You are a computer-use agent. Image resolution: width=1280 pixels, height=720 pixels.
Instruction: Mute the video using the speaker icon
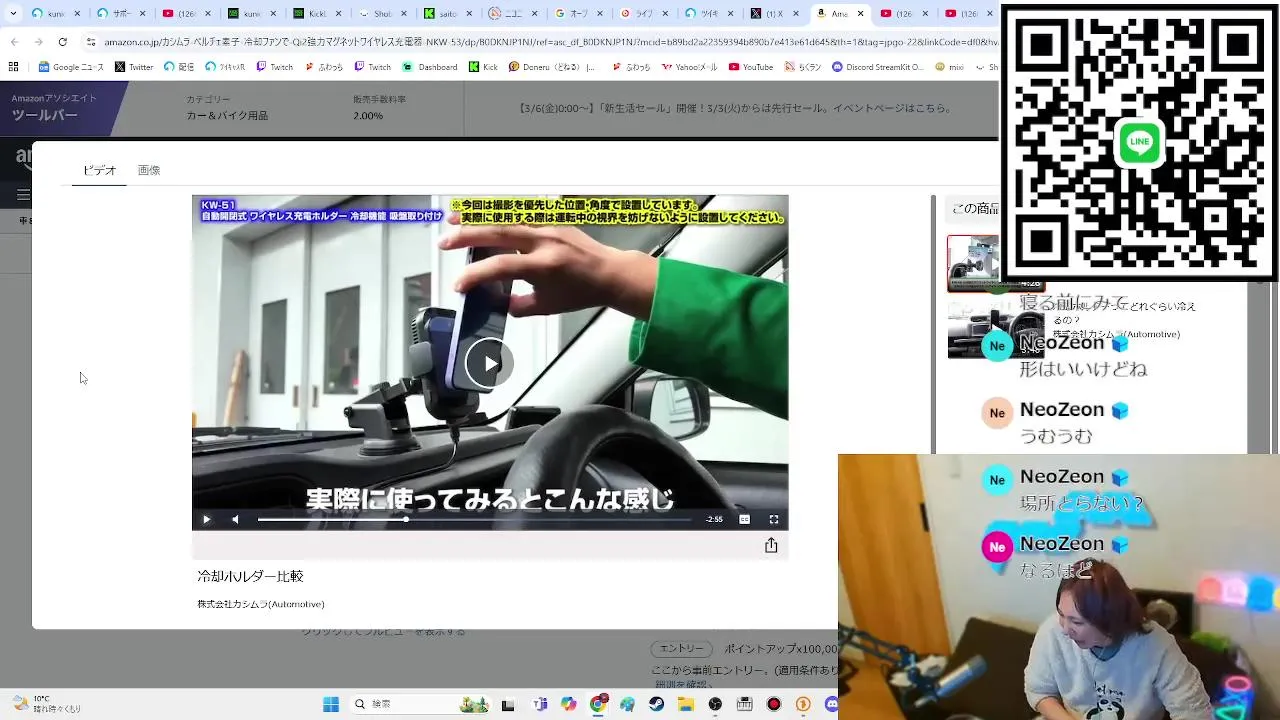(235, 519)
